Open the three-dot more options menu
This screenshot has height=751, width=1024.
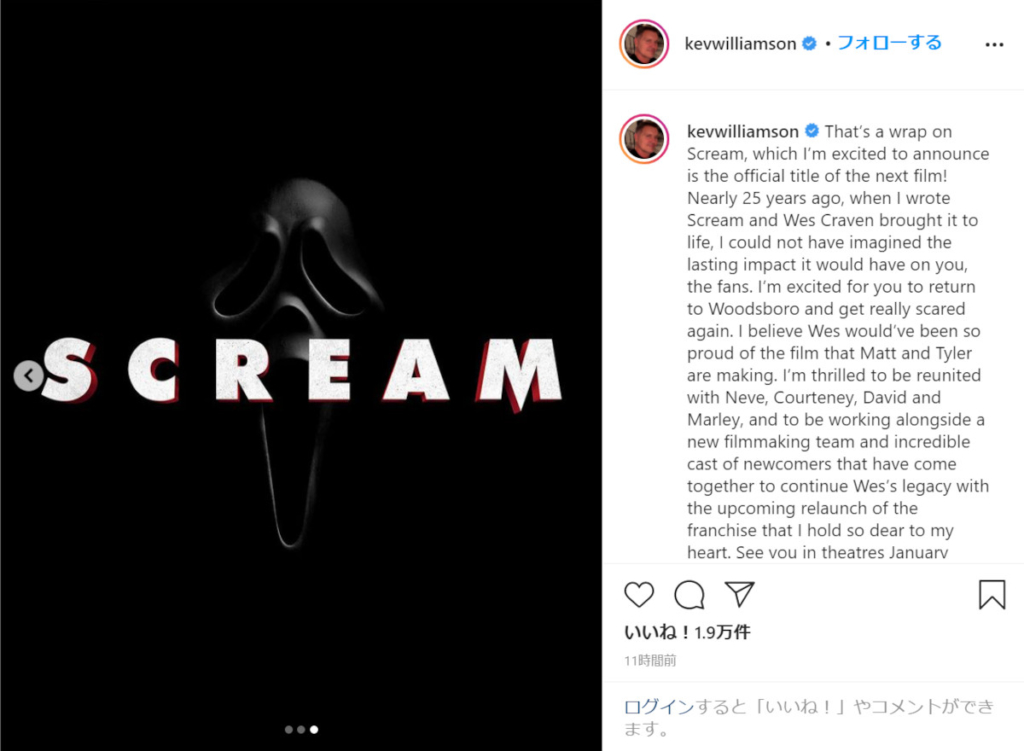coord(994,44)
